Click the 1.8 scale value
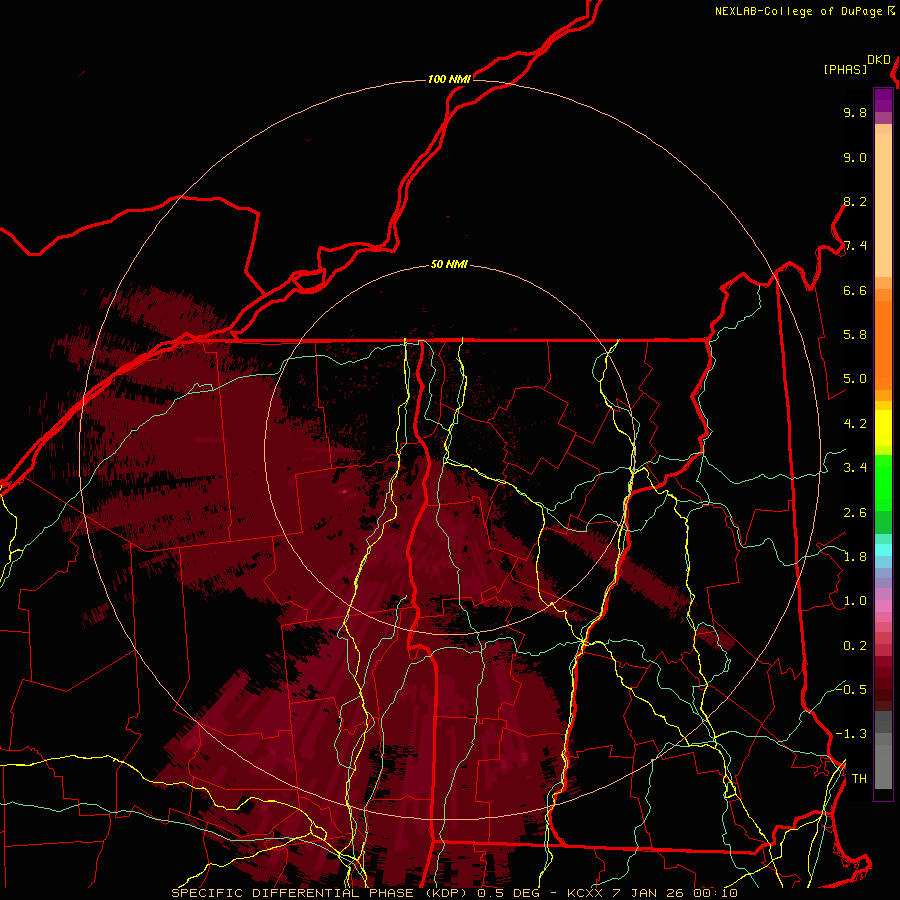The image size is (900, 900). [x=855, y=557]
